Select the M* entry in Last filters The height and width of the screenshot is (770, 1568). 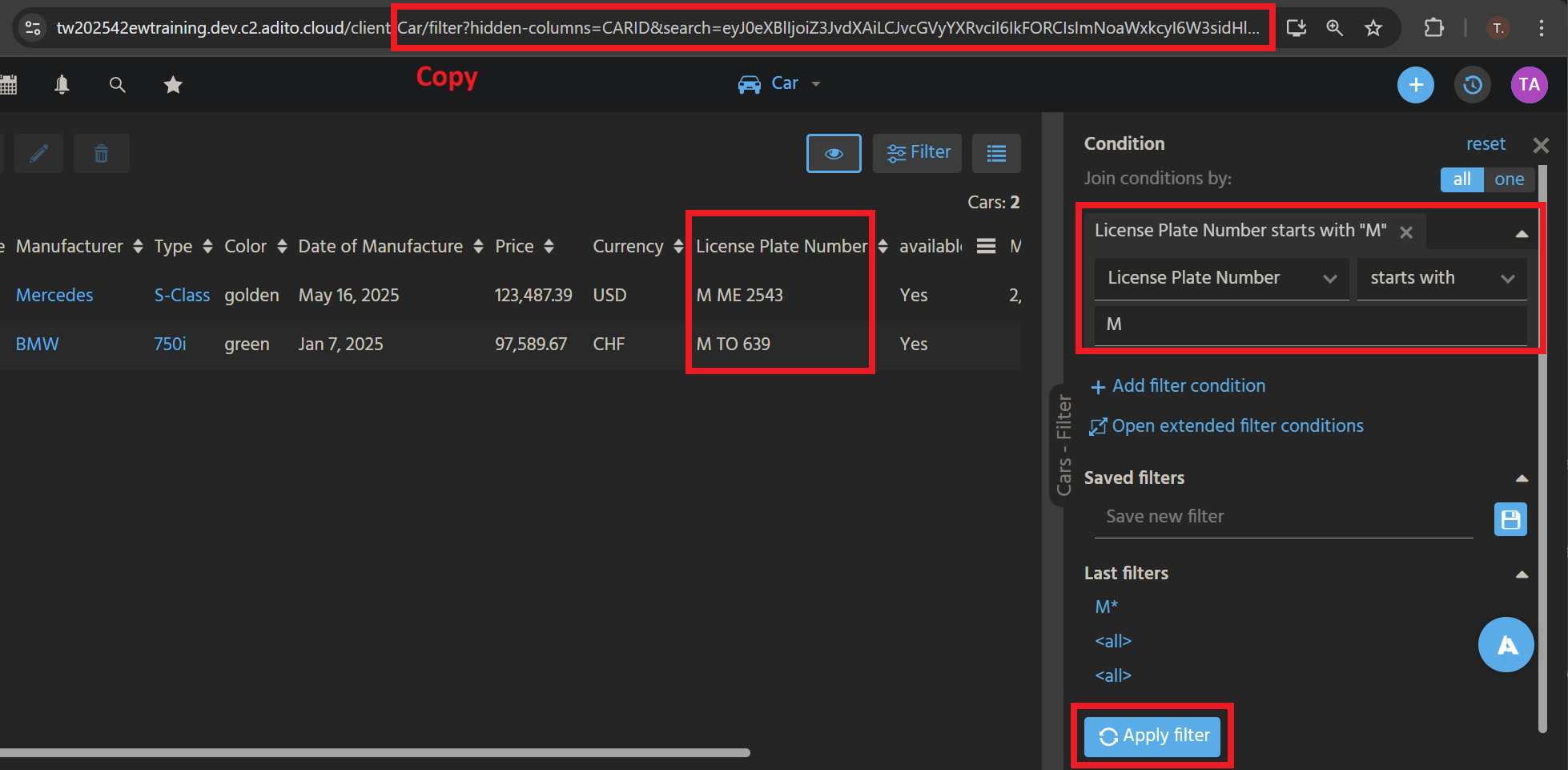tap(1107, 607)
